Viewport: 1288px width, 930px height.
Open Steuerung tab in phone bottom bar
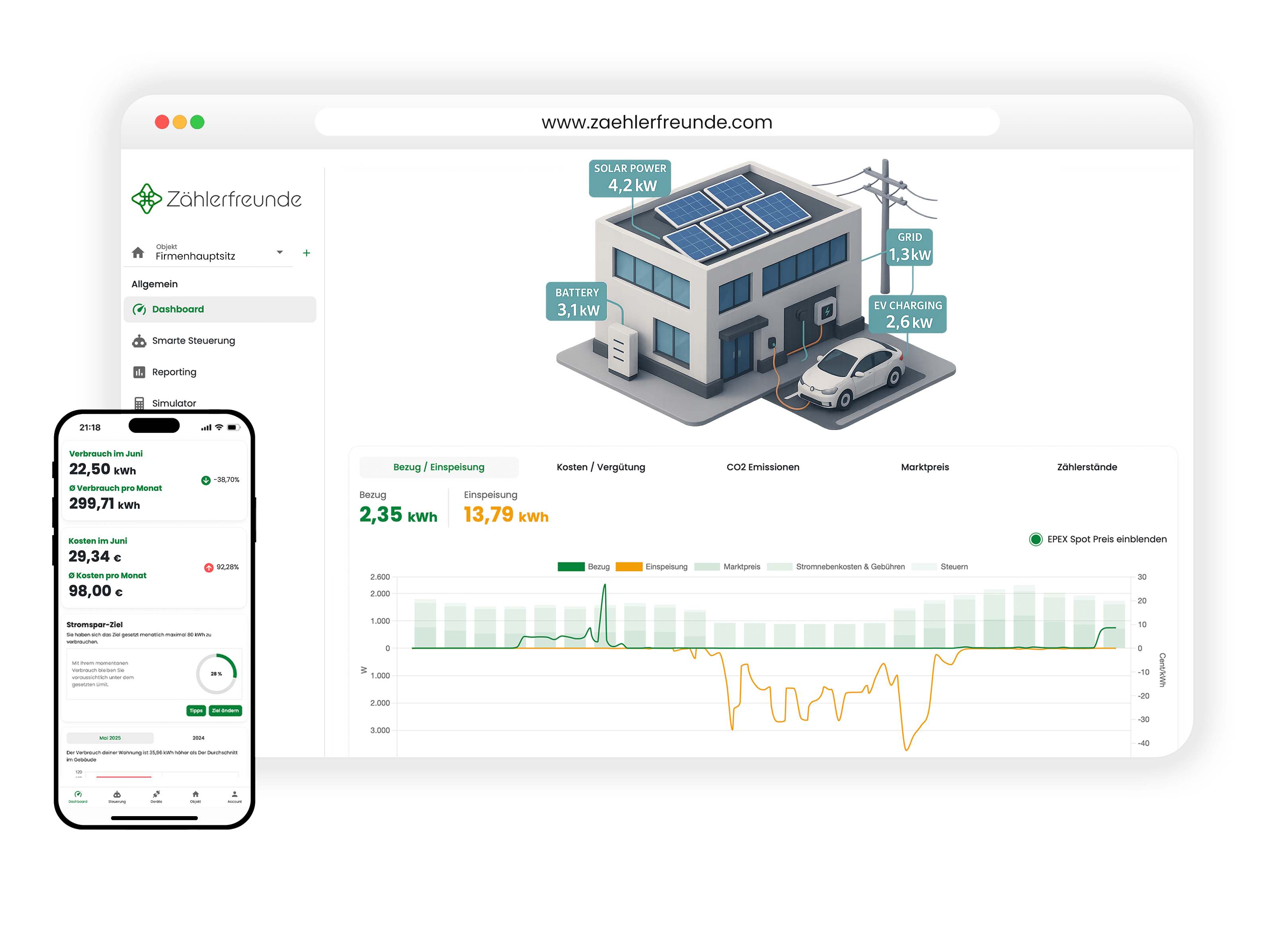(x=117, y=797)
